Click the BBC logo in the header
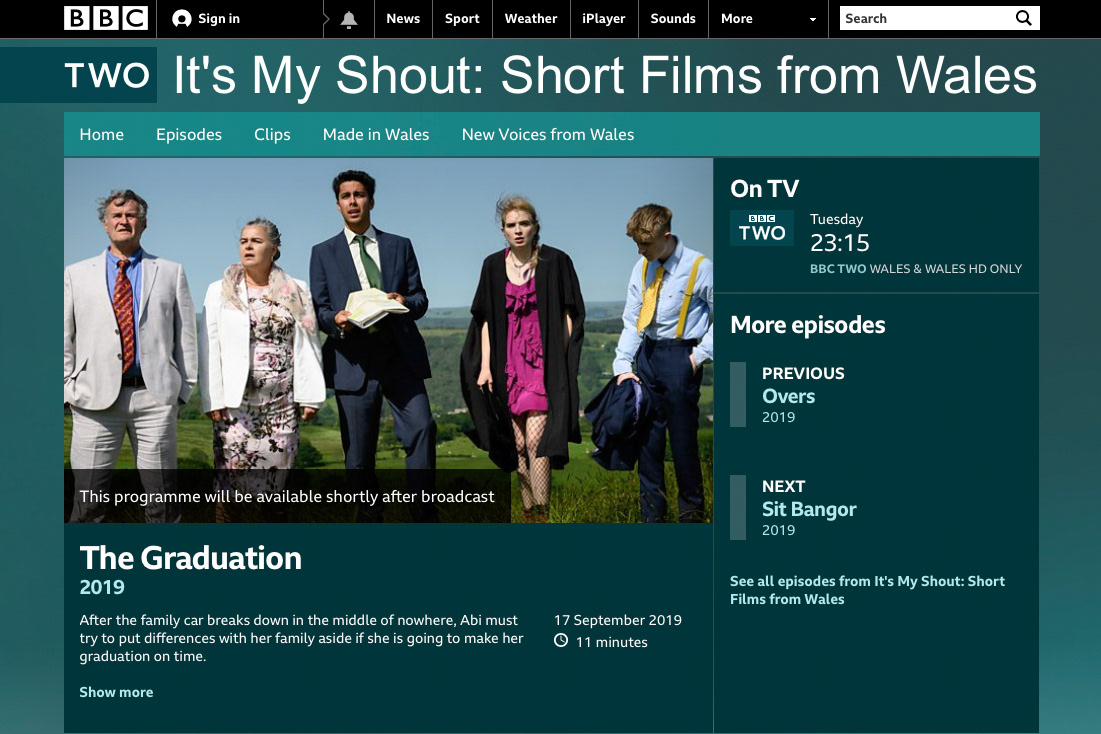 pos(106,18)
